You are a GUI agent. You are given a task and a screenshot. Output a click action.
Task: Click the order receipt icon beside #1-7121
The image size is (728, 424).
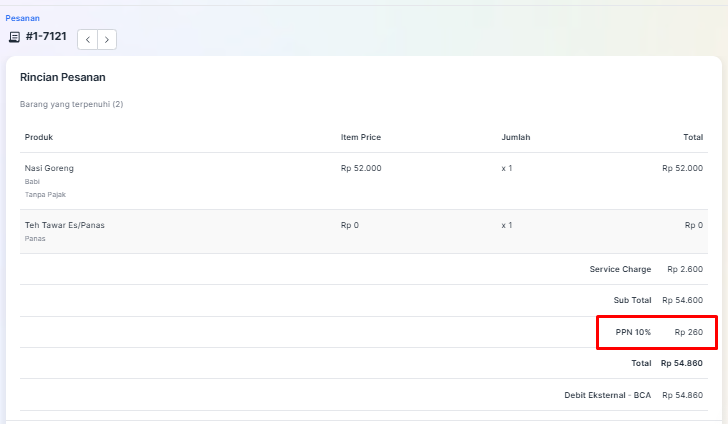[x=14, y=38]
